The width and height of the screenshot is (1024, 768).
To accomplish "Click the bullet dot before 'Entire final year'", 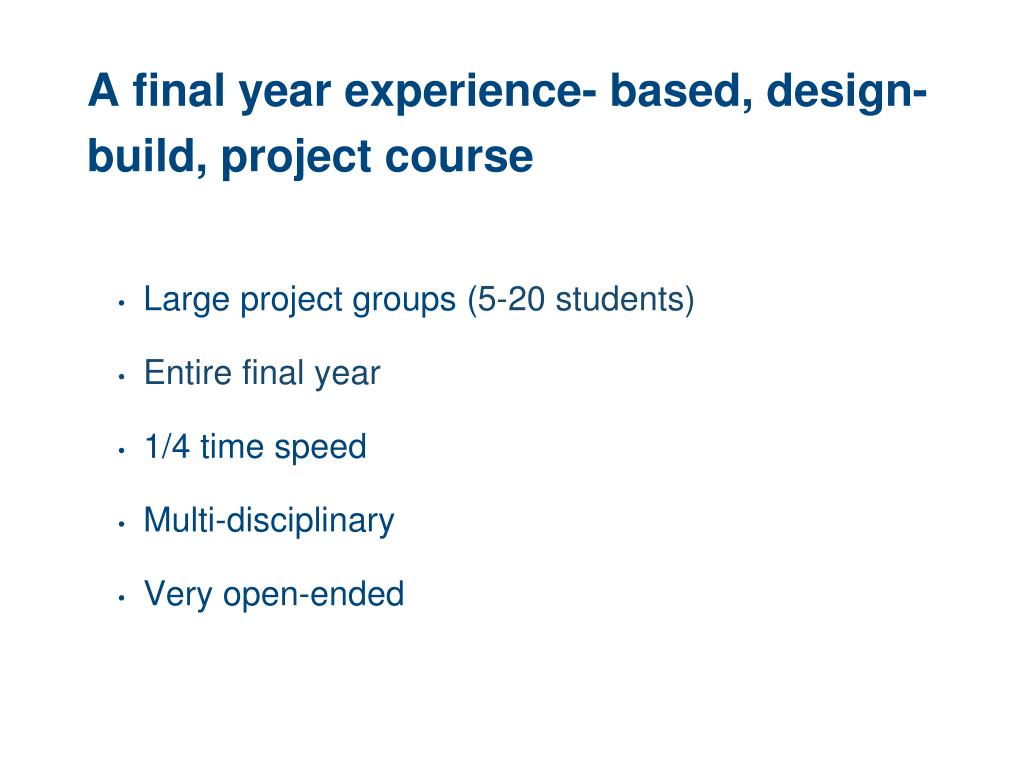I will tap(120, 377).
